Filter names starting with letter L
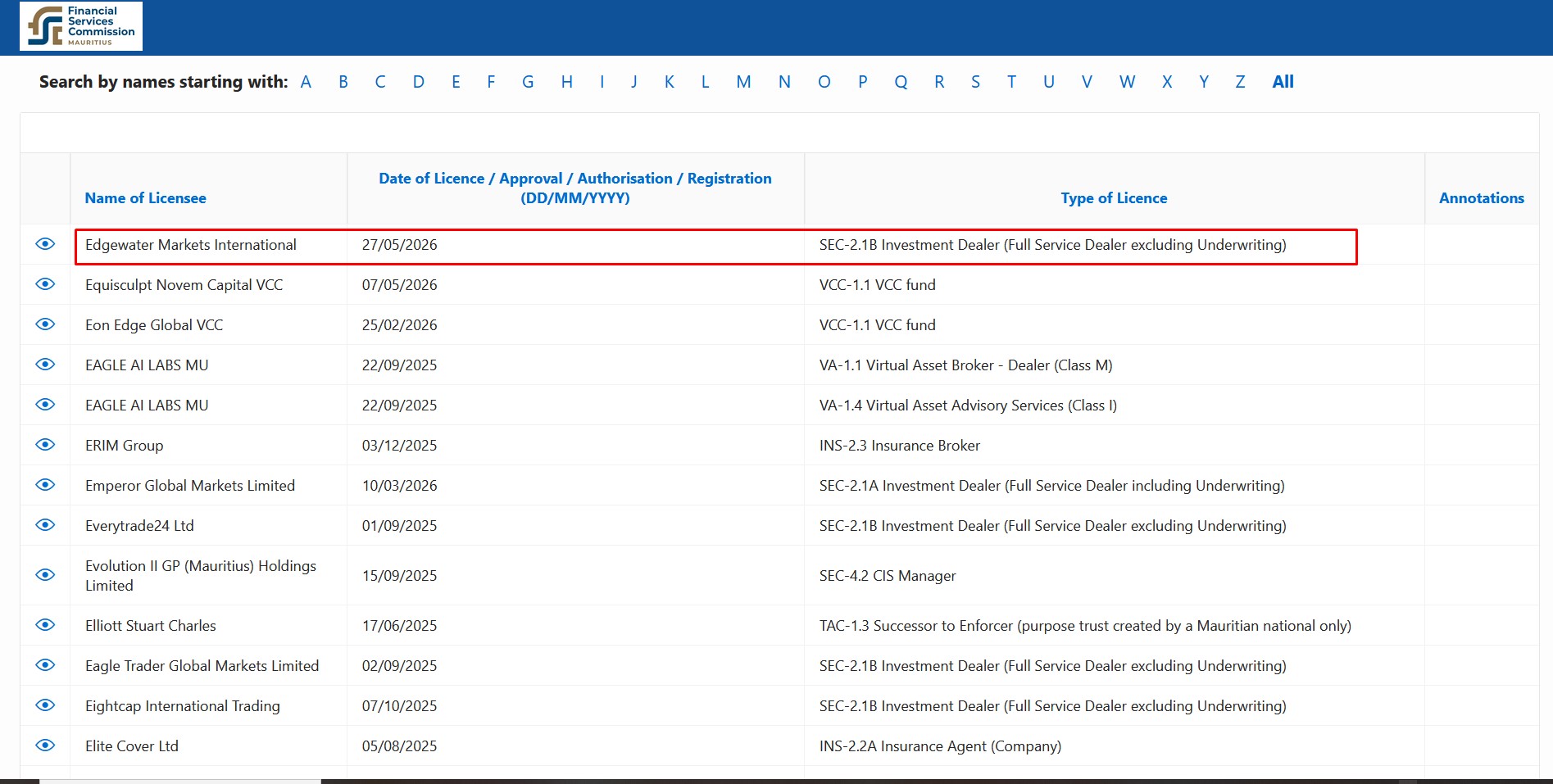Screen dimensions: 1553x784 (705, 82)
